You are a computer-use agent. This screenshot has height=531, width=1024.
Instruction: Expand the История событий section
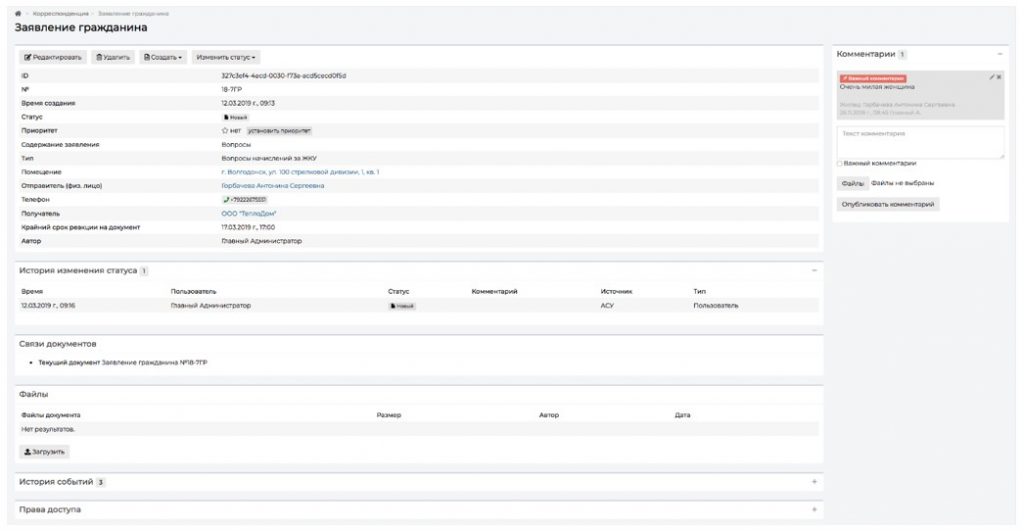(x=814, y=482)
